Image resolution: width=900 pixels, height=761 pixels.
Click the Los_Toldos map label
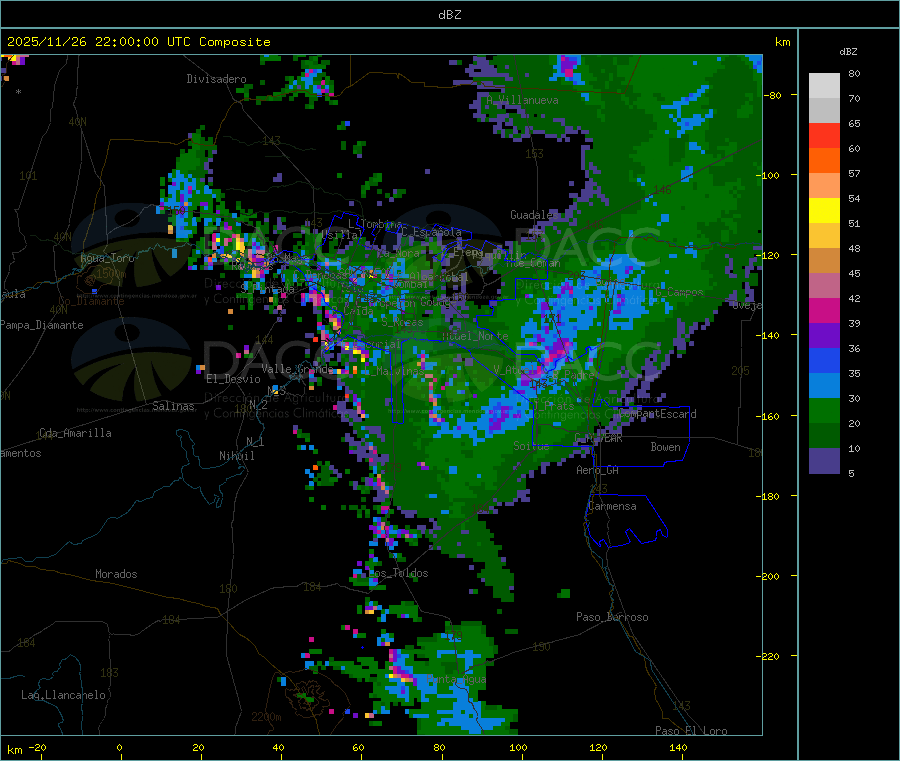click(398, 573)
